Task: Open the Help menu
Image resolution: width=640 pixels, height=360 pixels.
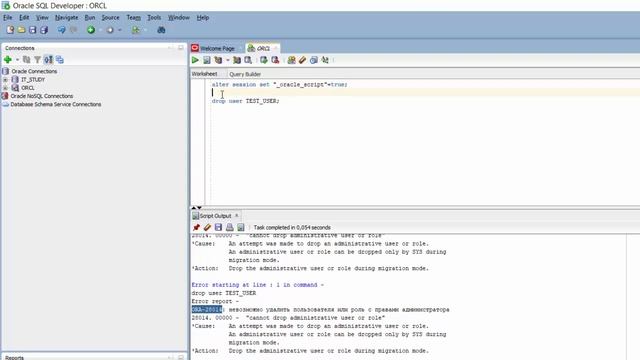Action: (202, 18)
